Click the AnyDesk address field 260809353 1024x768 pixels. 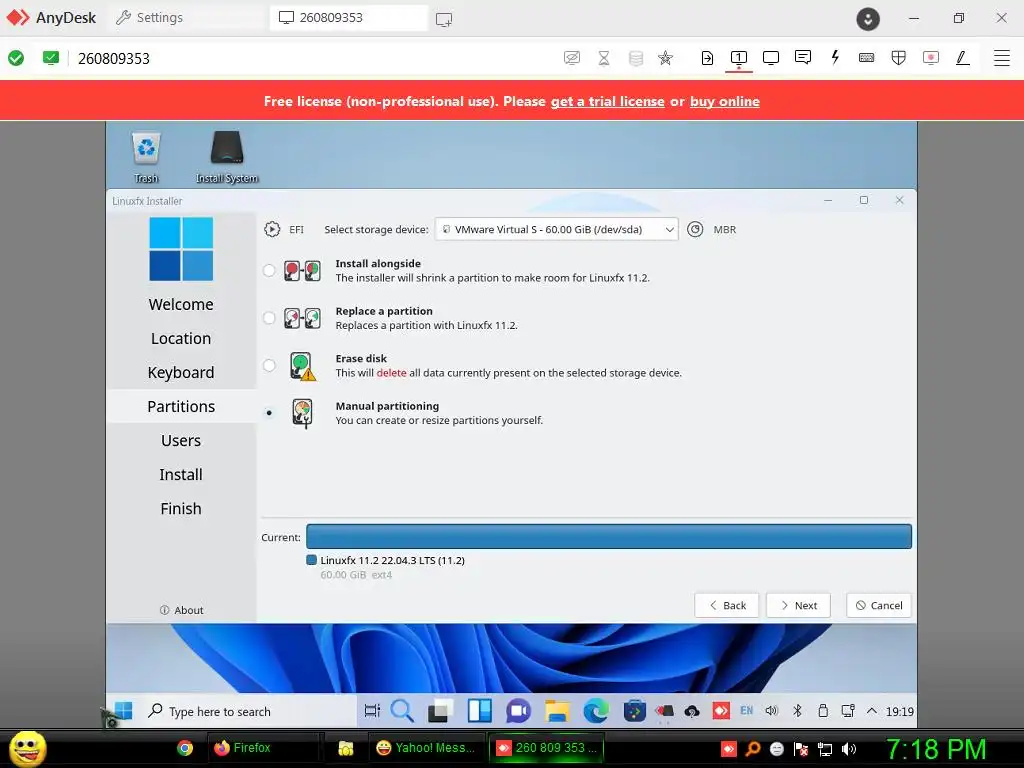tap(114, 59)
